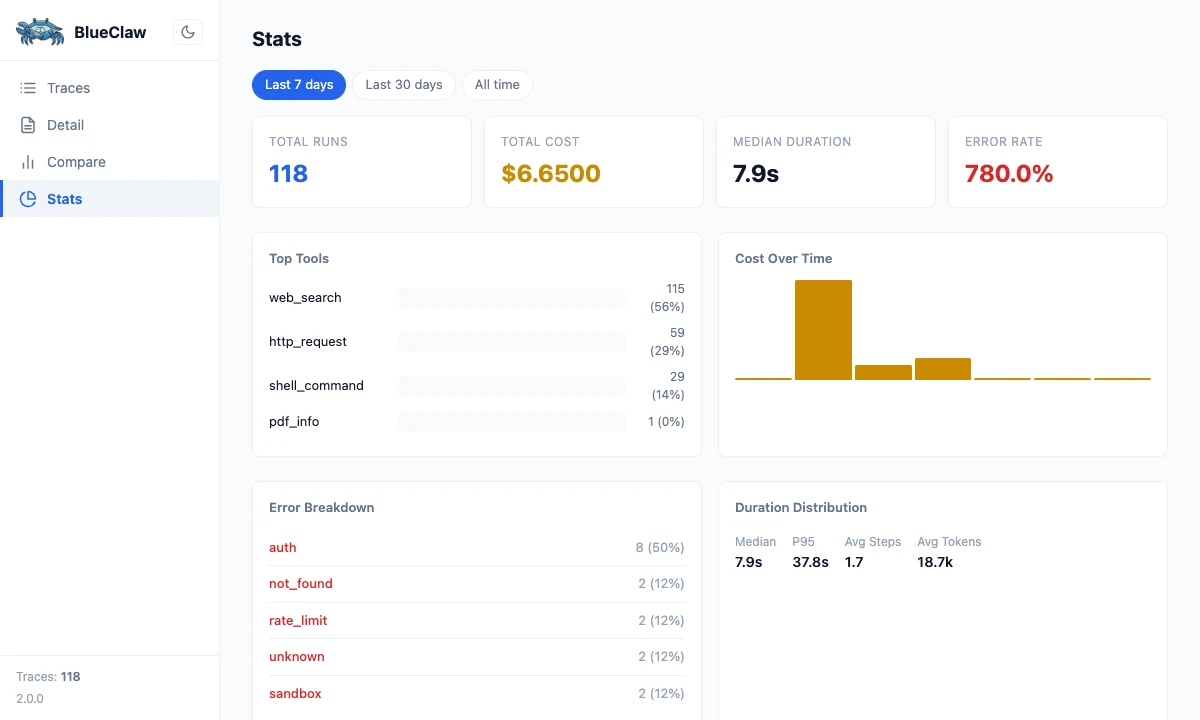
Task: Open the rate_limit error entry
Action: pos(297,620)
